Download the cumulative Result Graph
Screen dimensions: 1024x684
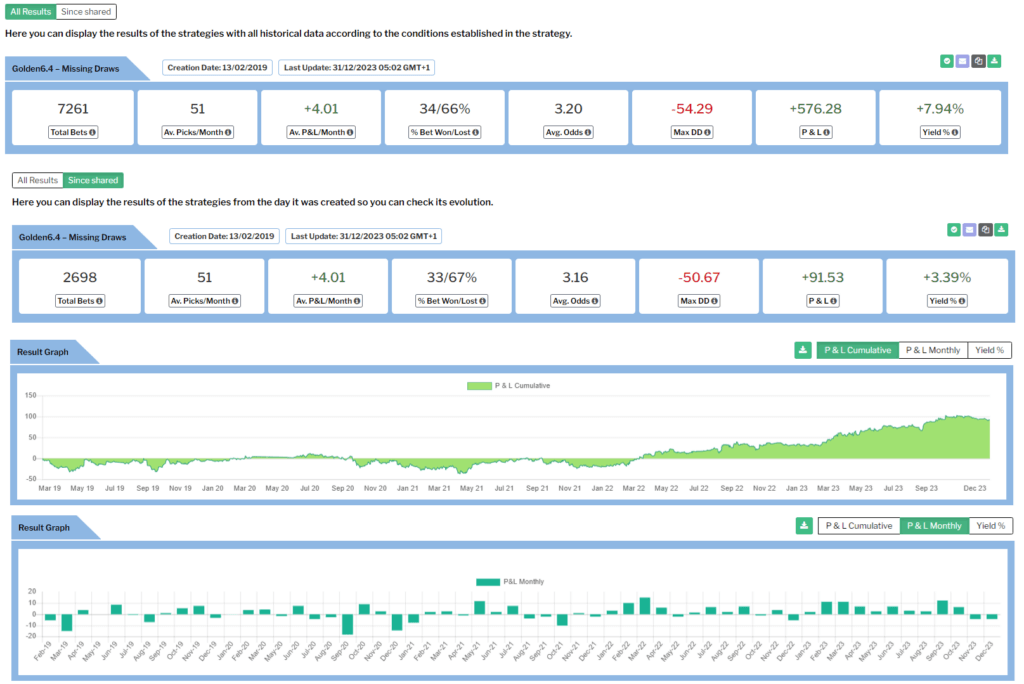coord(802,350)
